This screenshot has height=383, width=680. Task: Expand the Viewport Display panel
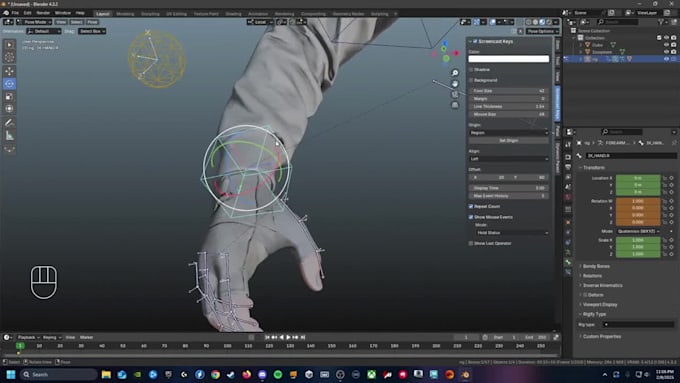(599, 304)
